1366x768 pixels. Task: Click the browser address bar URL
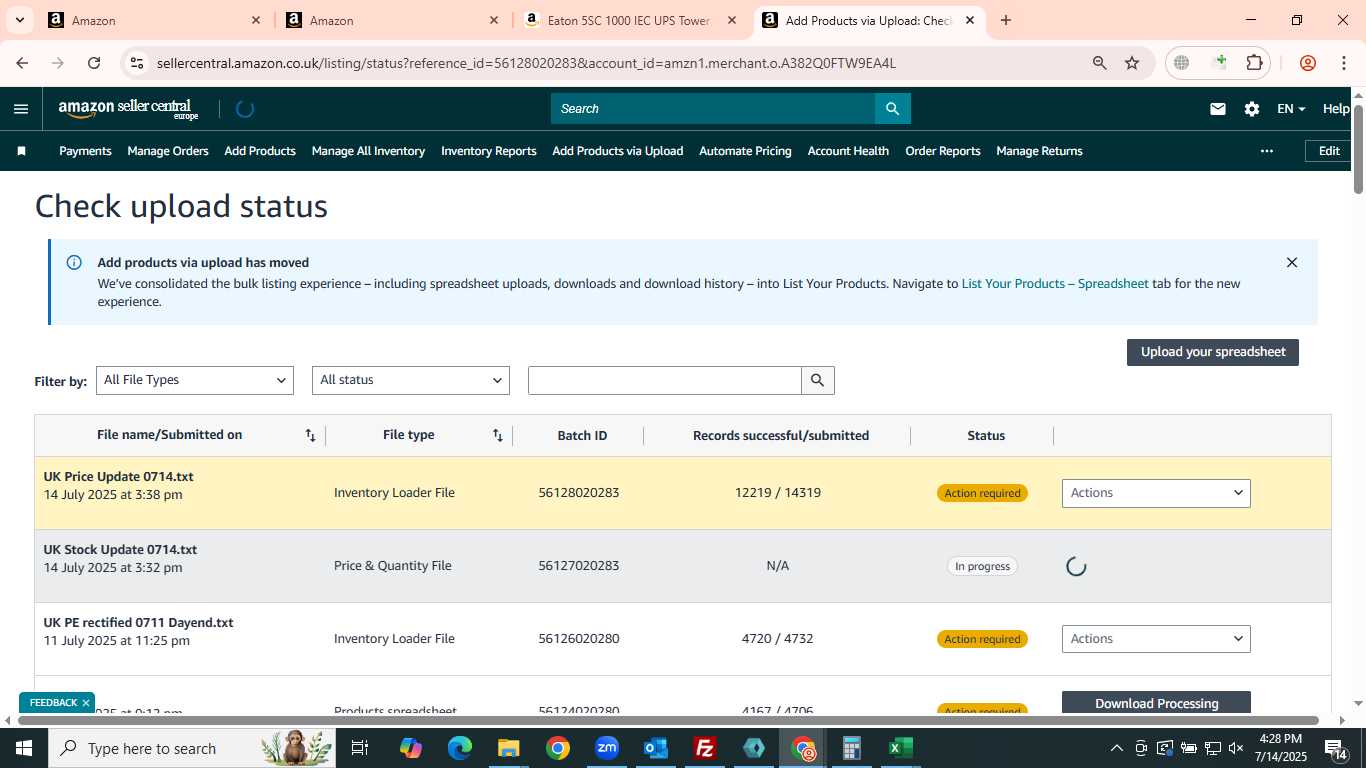click(x=526, y=63)
